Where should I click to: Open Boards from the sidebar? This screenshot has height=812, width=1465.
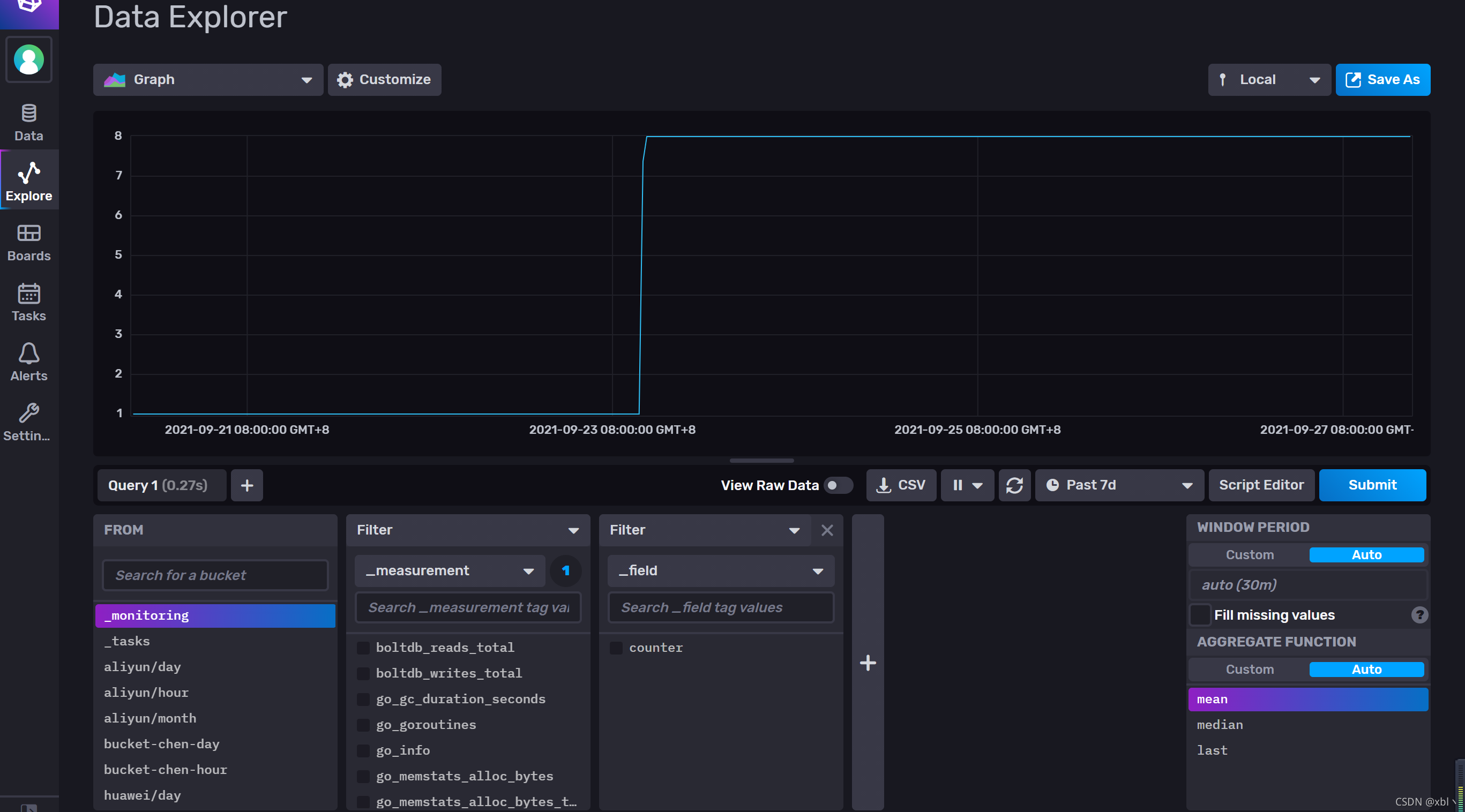coord(29,242)
